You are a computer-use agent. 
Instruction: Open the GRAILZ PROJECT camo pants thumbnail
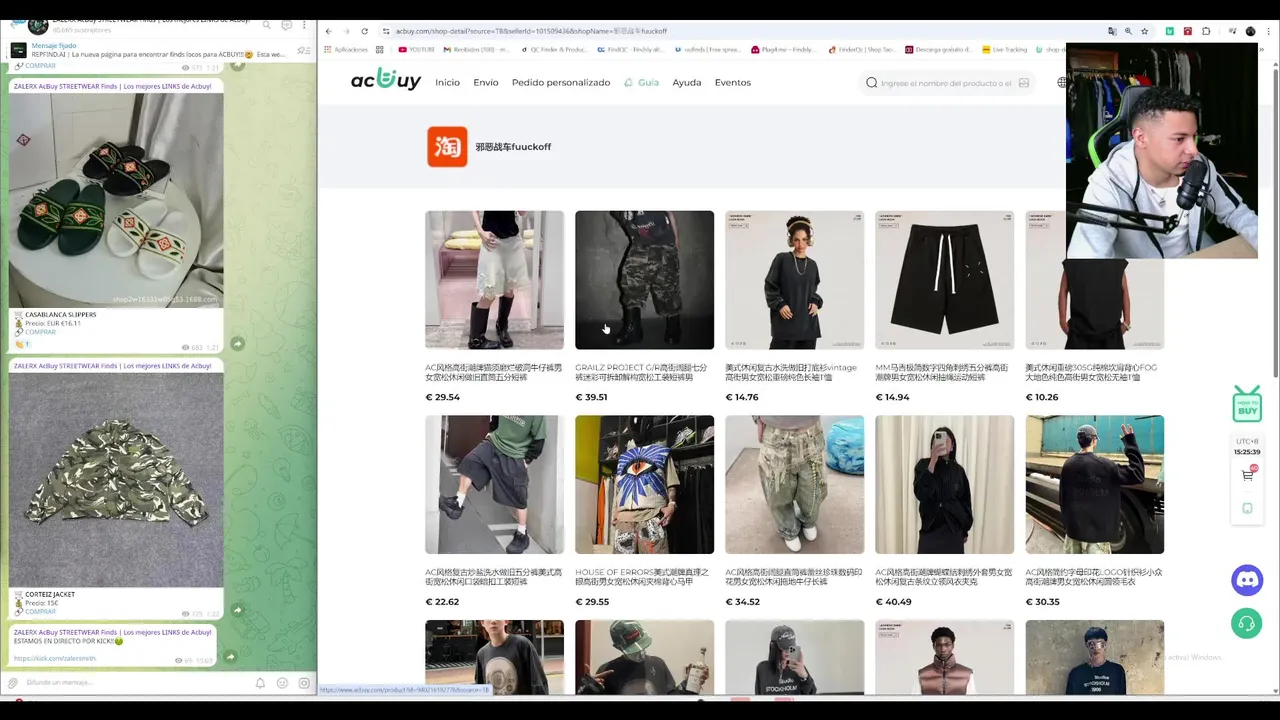tap(644, 280)
